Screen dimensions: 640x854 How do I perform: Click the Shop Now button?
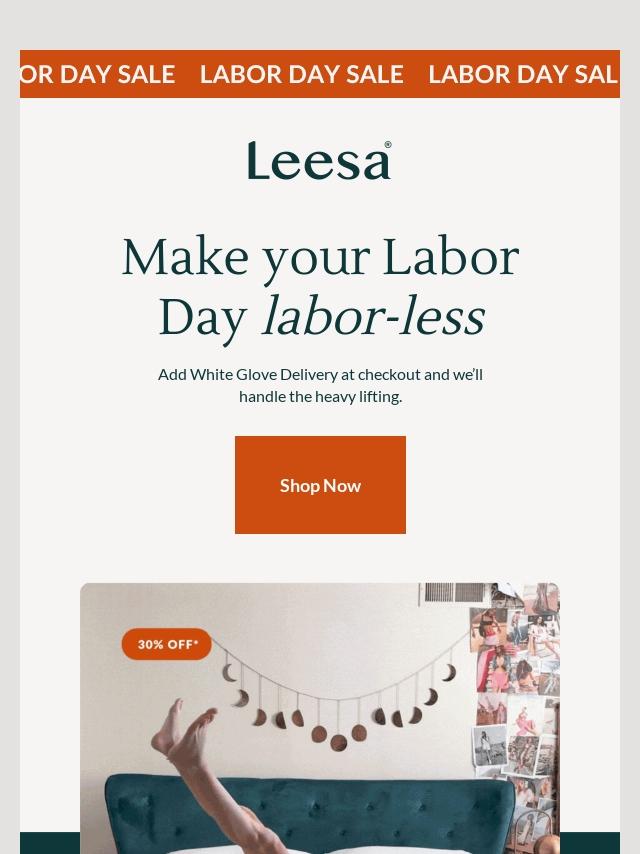click(320, 485)
